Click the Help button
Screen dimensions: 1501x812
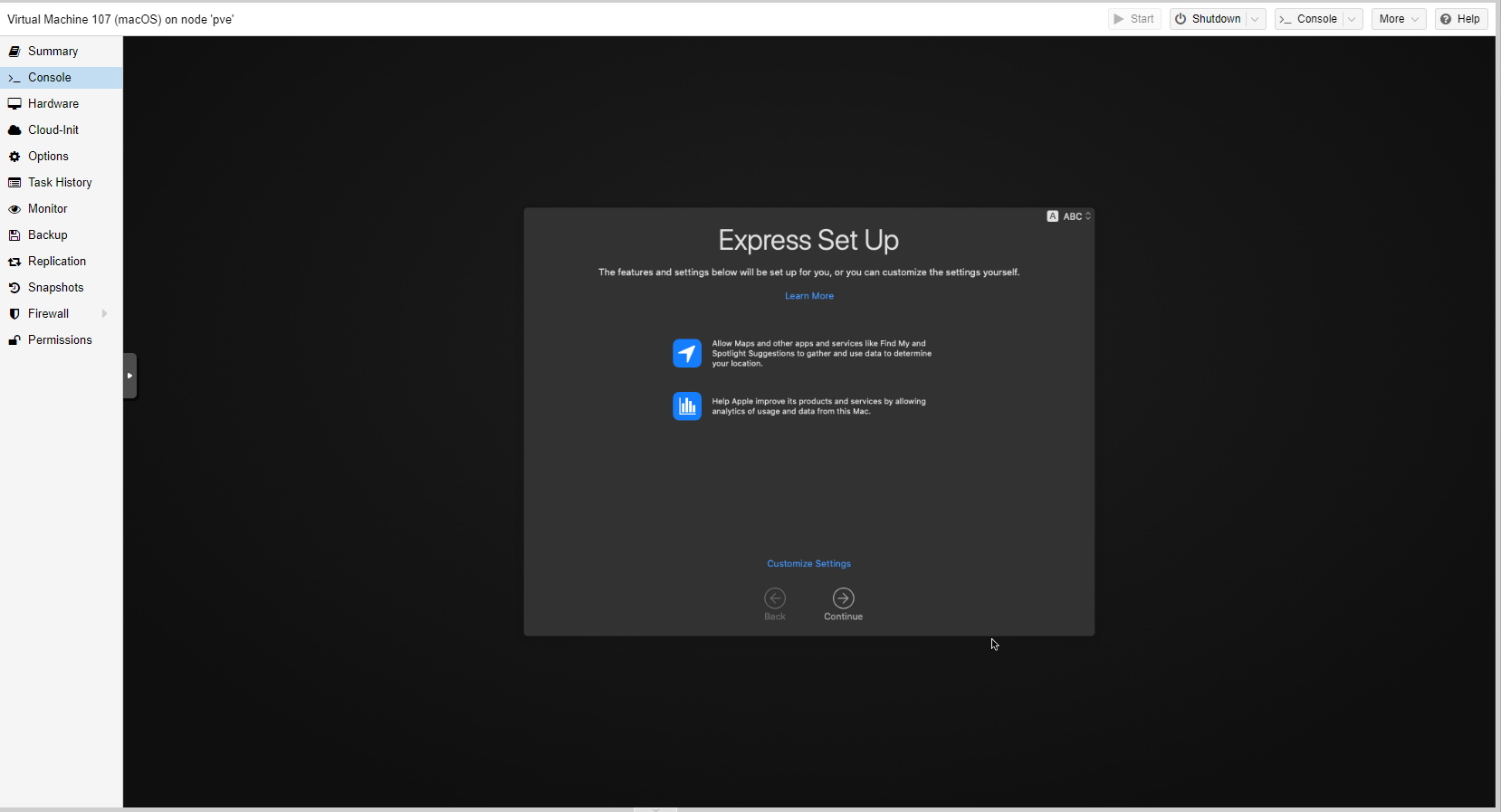[x=1460, y=19]
